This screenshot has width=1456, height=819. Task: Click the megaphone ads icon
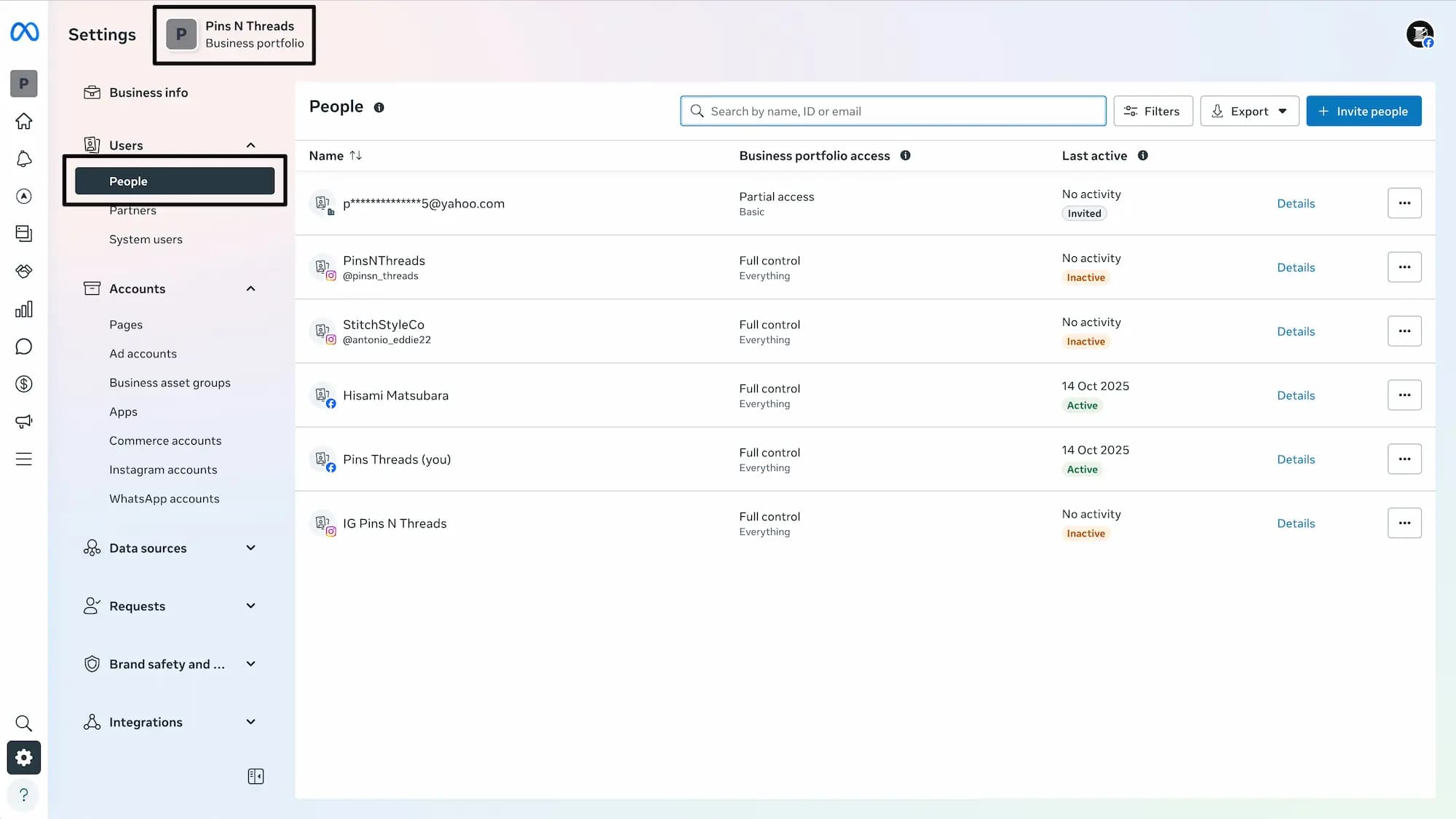pyautogui.click(x=24, y=422)
